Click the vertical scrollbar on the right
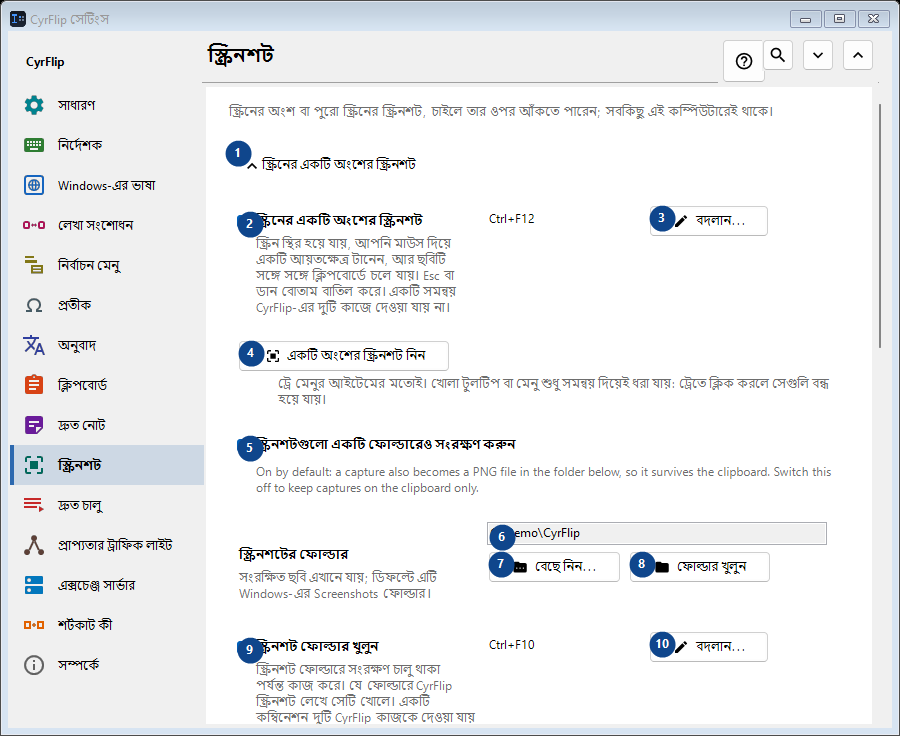The height and width of the screenshot is (736, 900). coord(880,226)
